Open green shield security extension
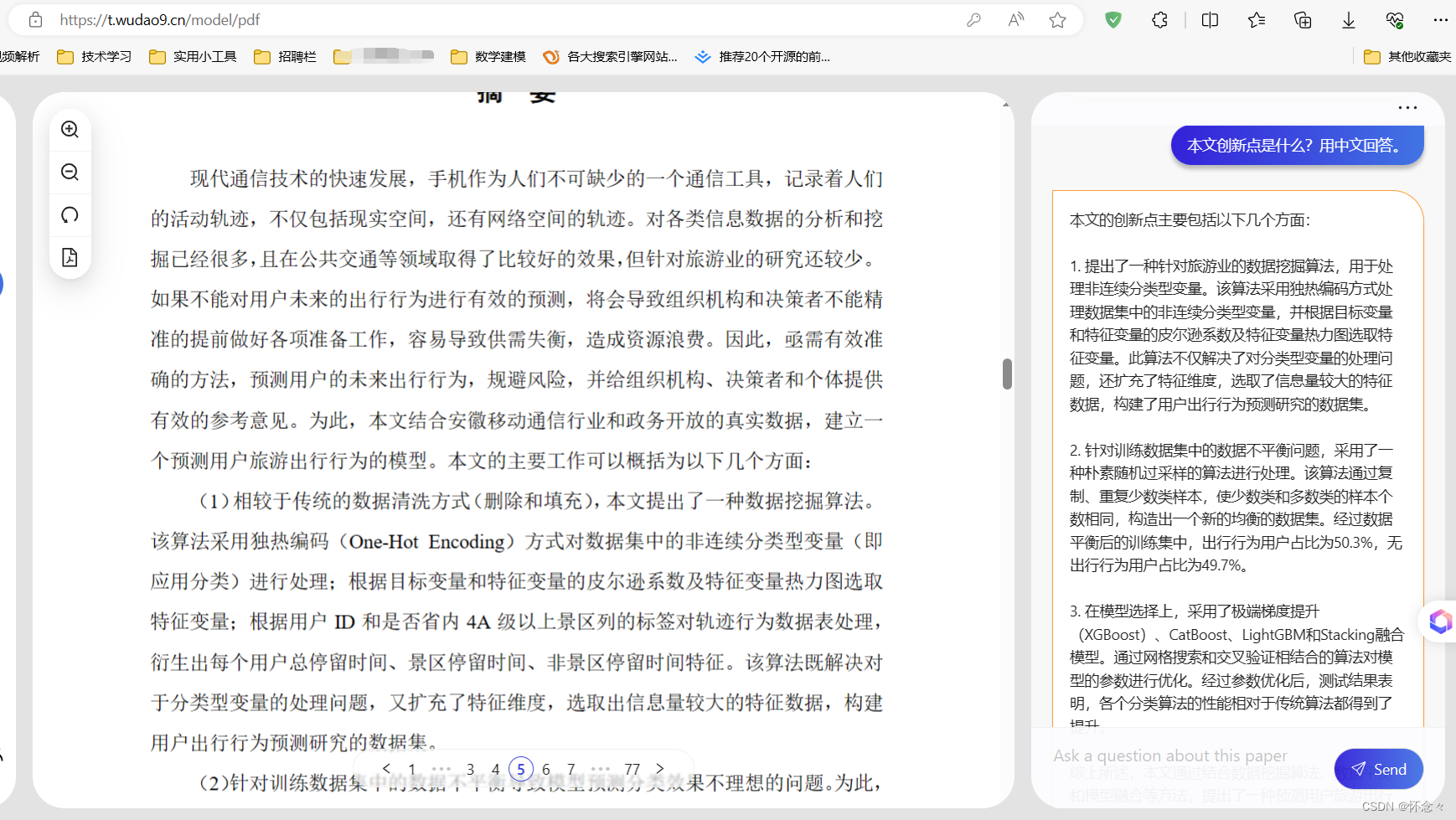Image resolution: width=1456 pixels, height=820 pixels. click(1113, 20)
